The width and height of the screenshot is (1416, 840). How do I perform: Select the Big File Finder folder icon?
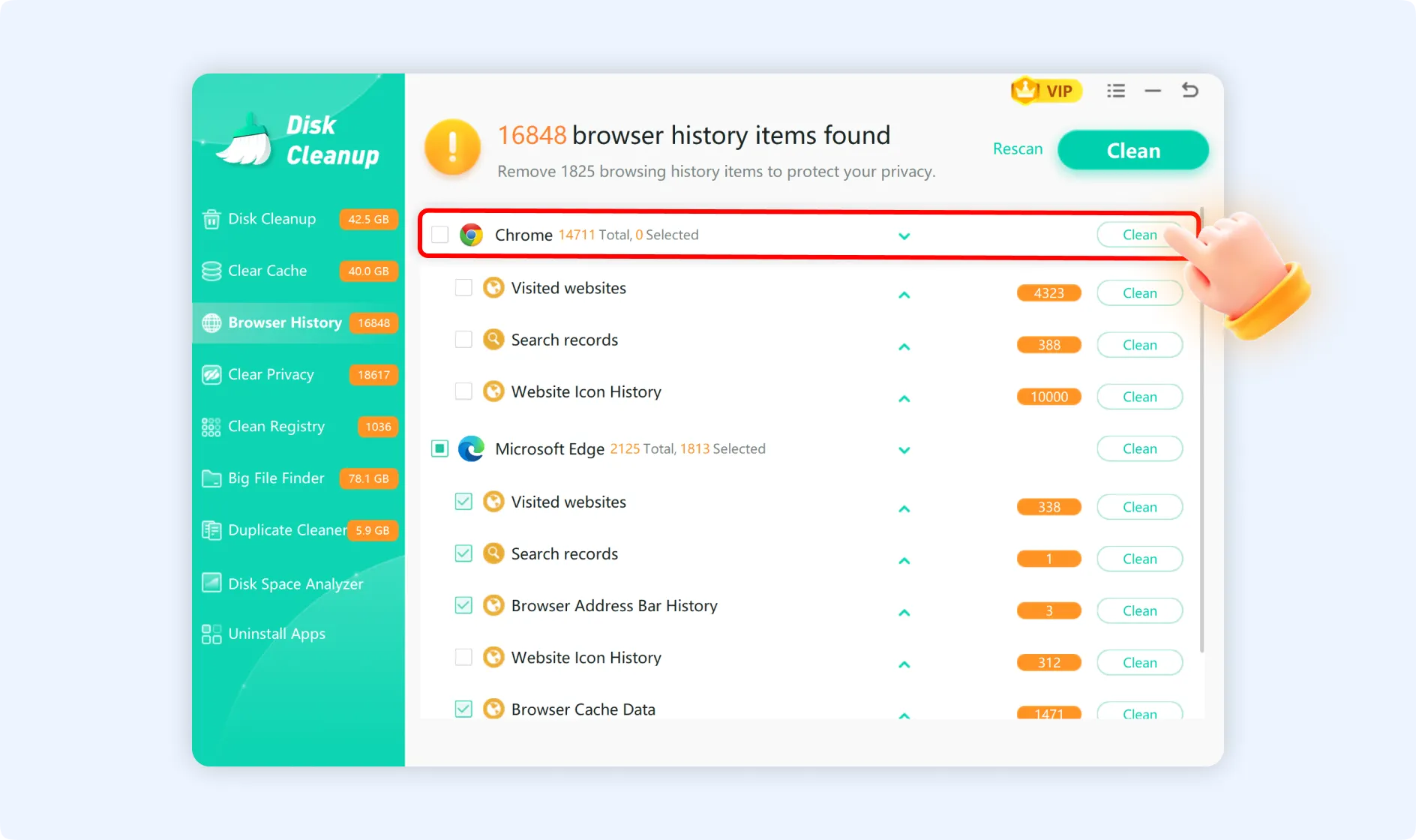pyautogui.click(x=210, y=478)
